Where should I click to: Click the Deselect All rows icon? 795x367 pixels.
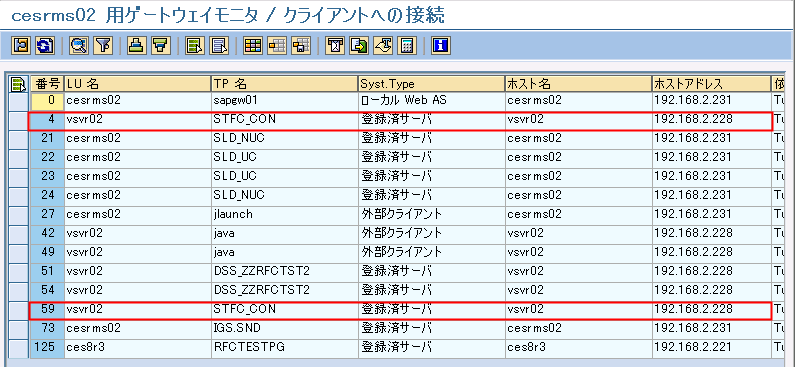[x=219, y=46]
